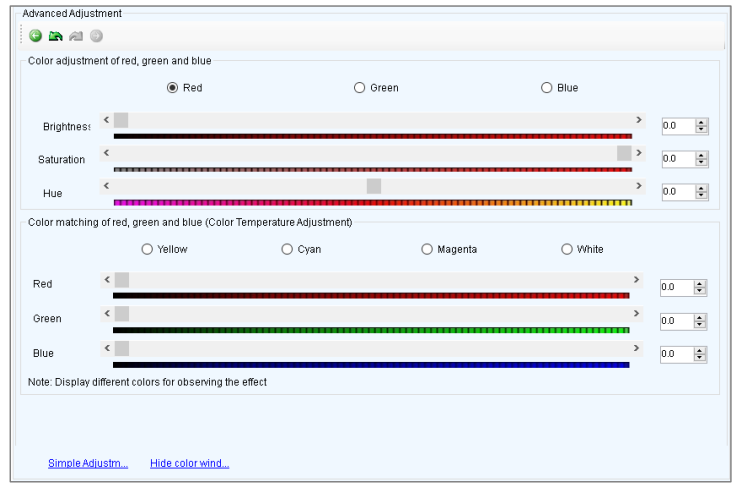Click the Brightness slider right arrow

[x=639, y=120]
